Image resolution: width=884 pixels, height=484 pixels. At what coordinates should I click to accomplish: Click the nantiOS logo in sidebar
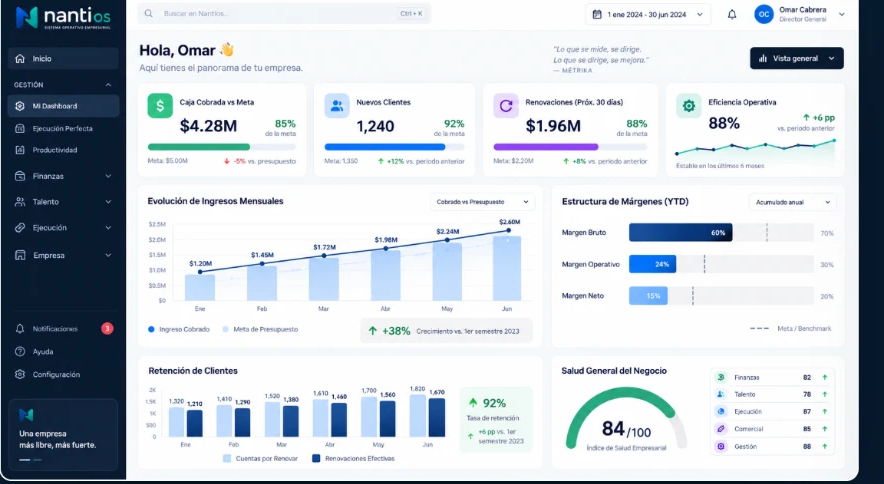click(63, 17)
